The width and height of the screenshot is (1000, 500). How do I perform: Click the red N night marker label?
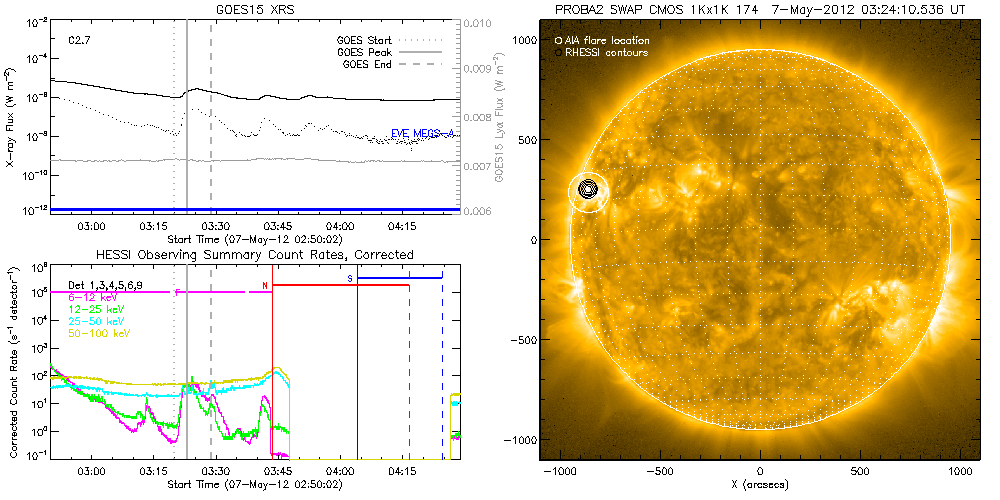(265, 285)
